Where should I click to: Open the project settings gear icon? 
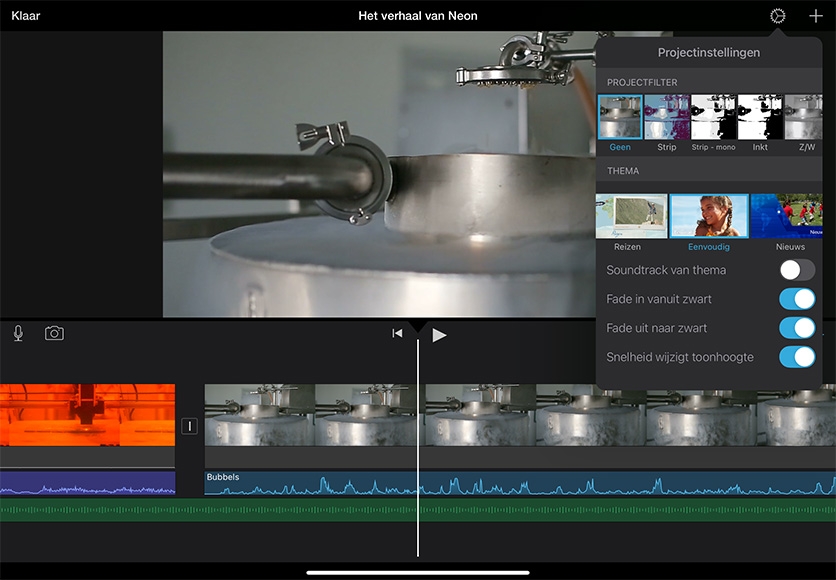[777, 16]
